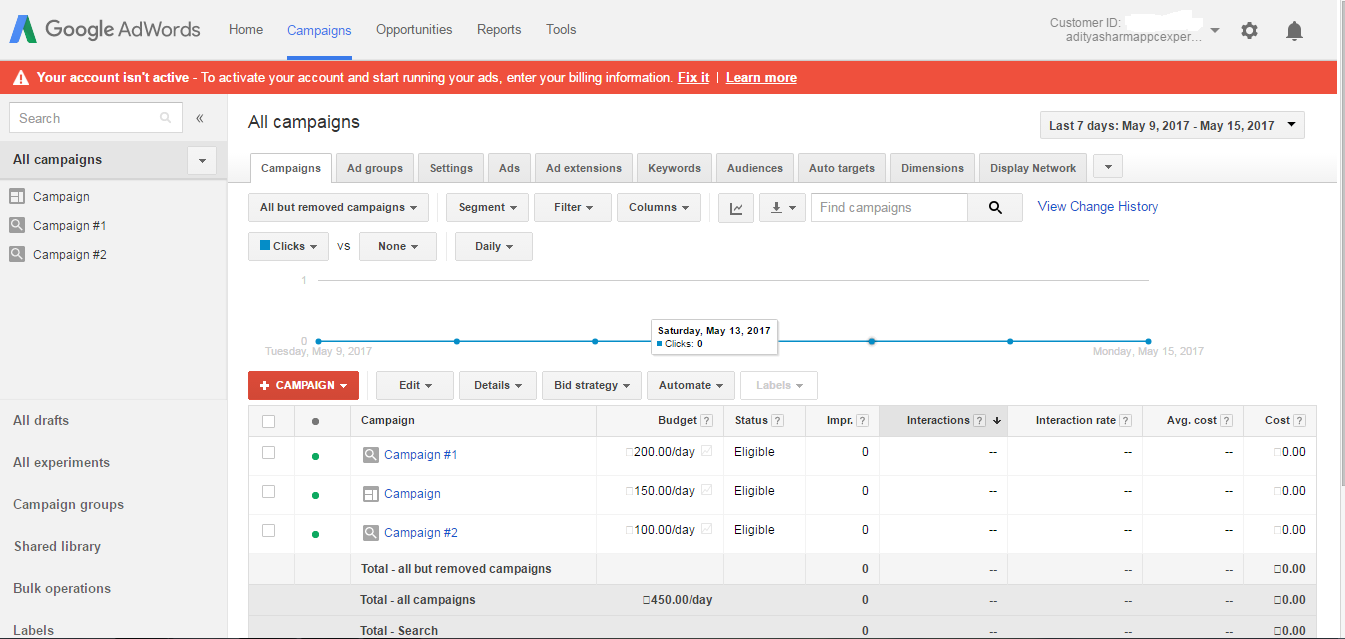This screenshot has width=1345, height=639.
Task: Click Impr. column help question mark
Action: [x=863, y=421]
